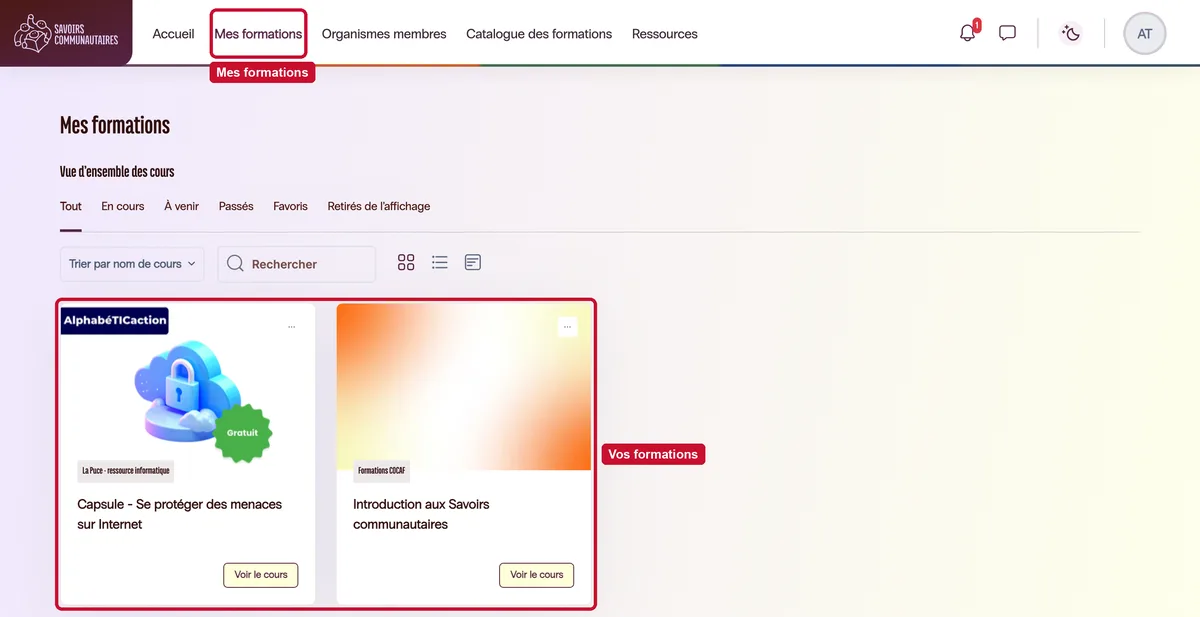
Task: Toggle dark mode moon icon
Action: pyautogui.click(x=1071, y=33)
